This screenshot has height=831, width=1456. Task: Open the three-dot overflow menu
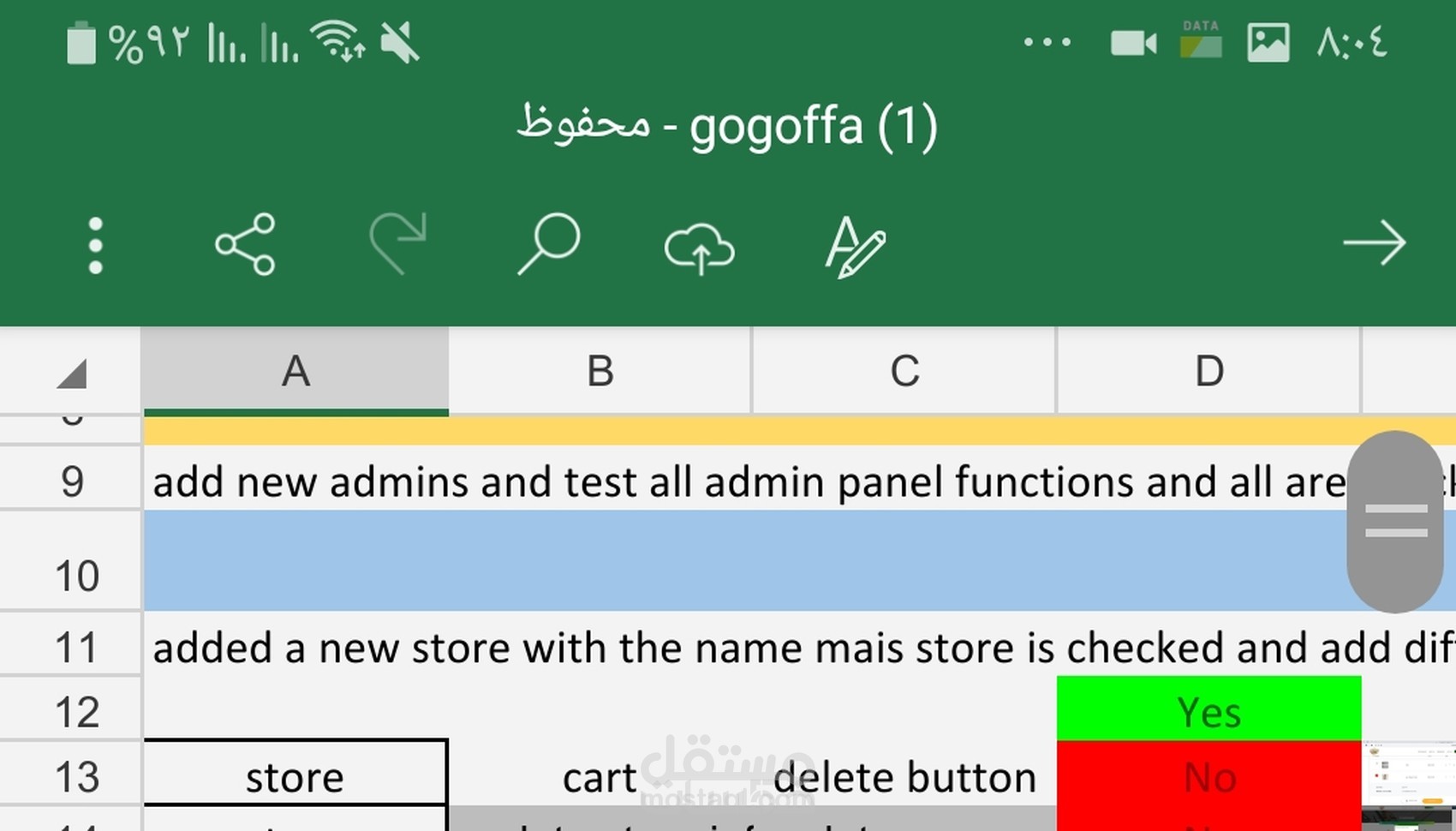point(95,246)
